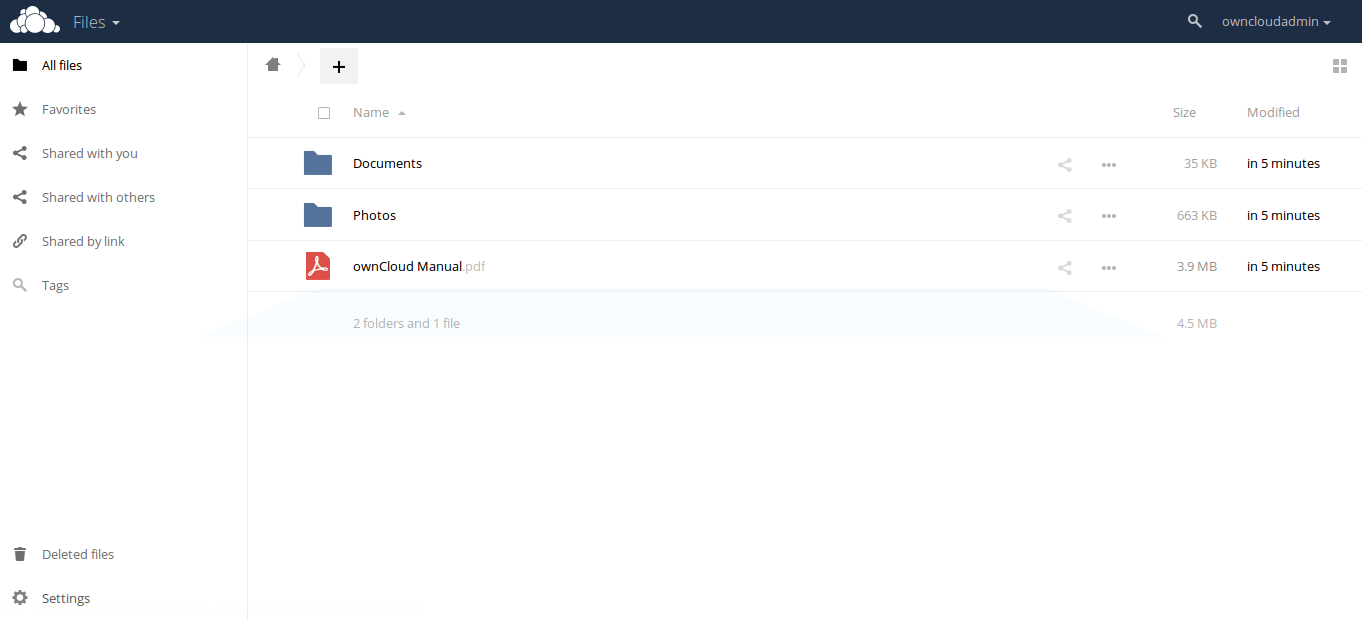
Task: Click modified time of ownCloud Manual row
Action: click(1283, 267)
